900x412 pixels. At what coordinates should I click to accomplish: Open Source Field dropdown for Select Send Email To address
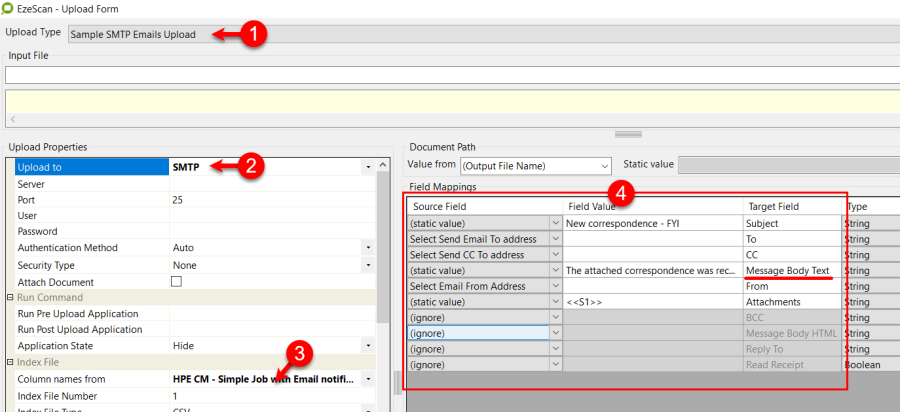(x=556, y=240)
